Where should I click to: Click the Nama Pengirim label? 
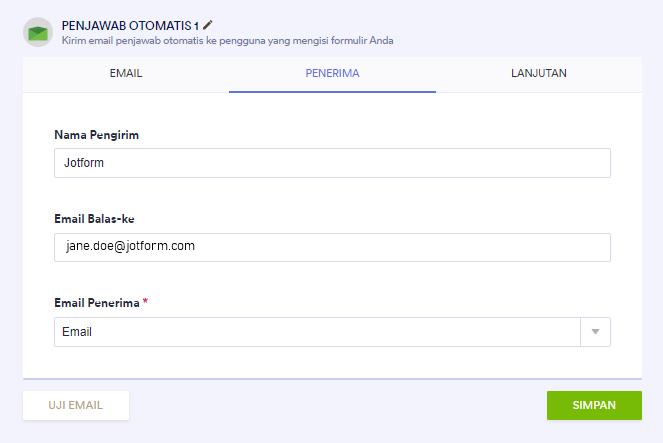click(x=96, y=135)
